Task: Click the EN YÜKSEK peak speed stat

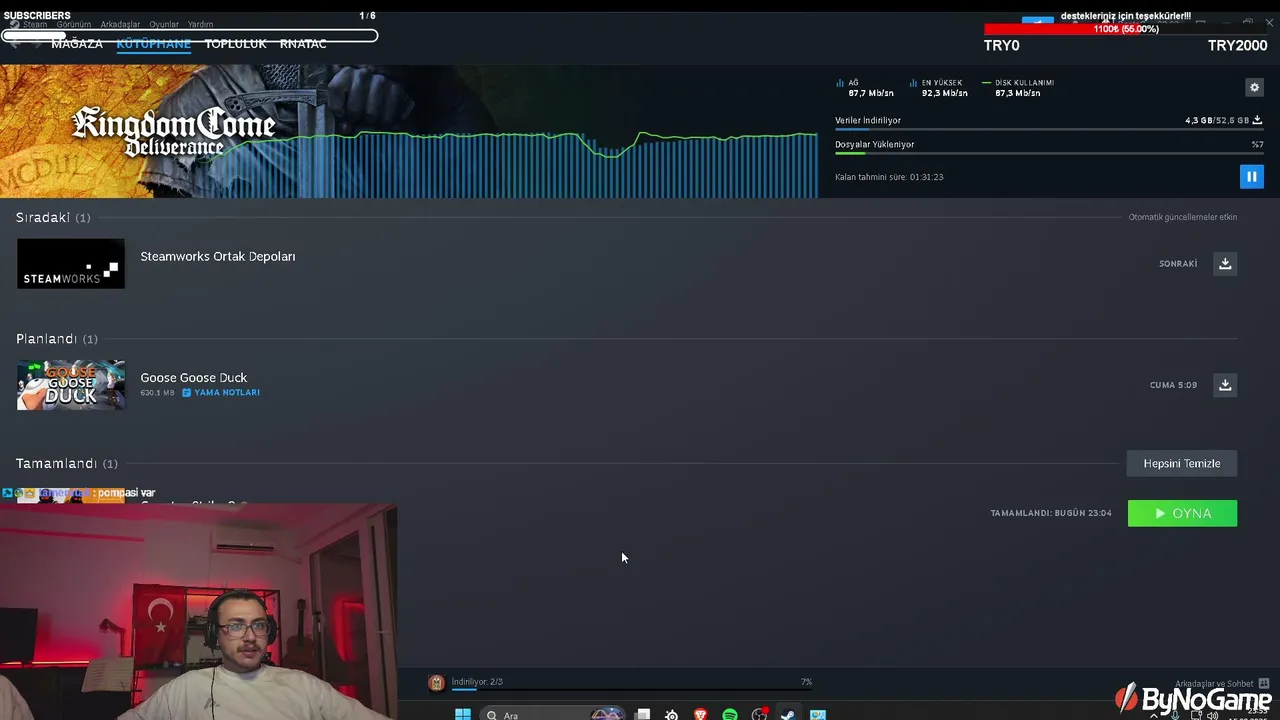Action: 939,88
